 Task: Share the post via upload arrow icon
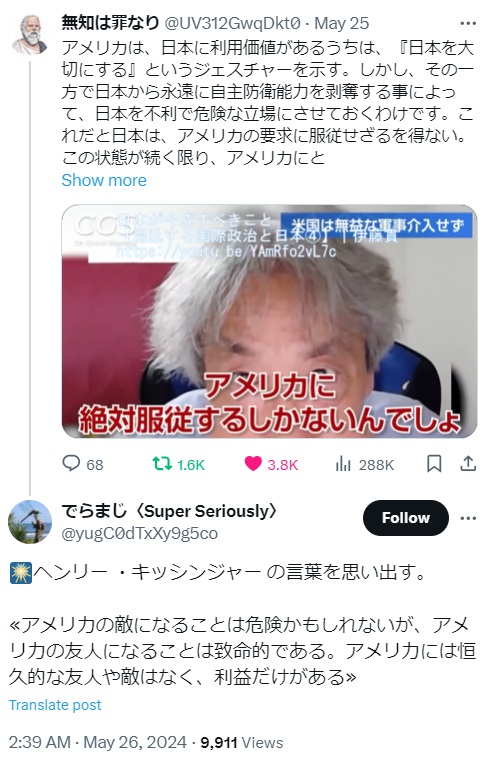(468, 464)
